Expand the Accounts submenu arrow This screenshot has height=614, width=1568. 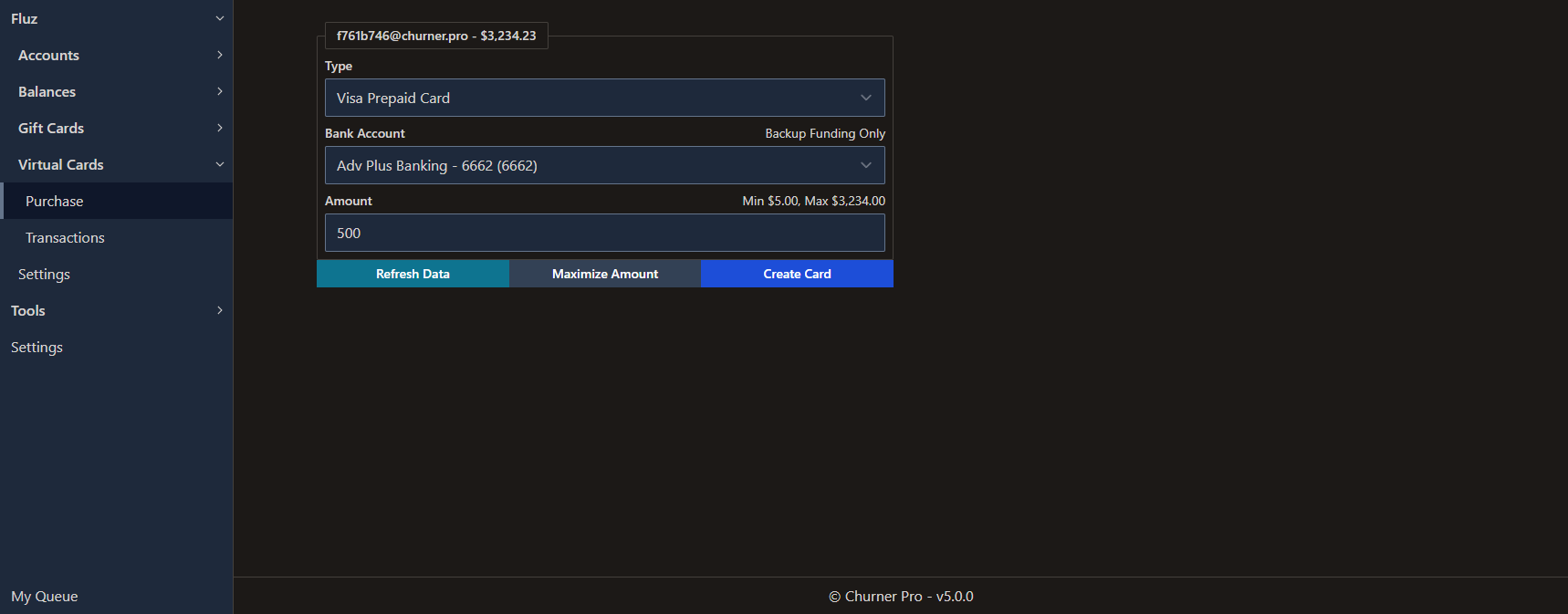point(219,55)
